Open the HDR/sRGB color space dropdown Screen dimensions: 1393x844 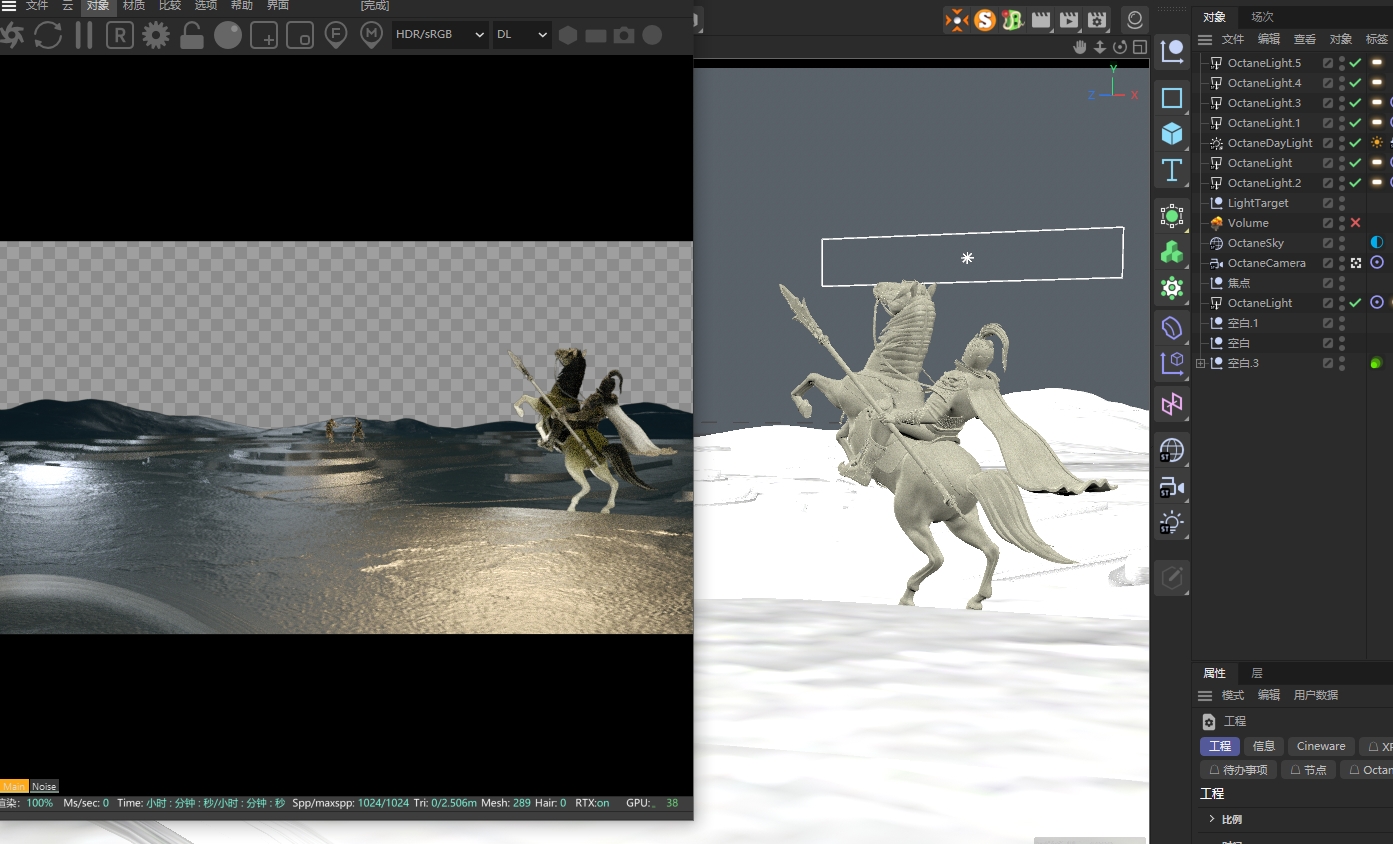click(x=440, y=35)
